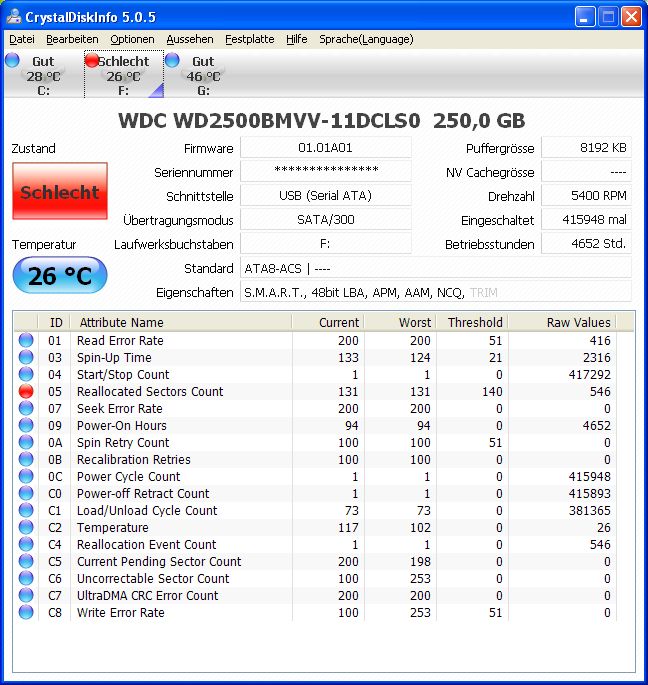Click the blue status icon for UltraDMA CRC Error Count

pyautogui.click(x=26, y=596)
